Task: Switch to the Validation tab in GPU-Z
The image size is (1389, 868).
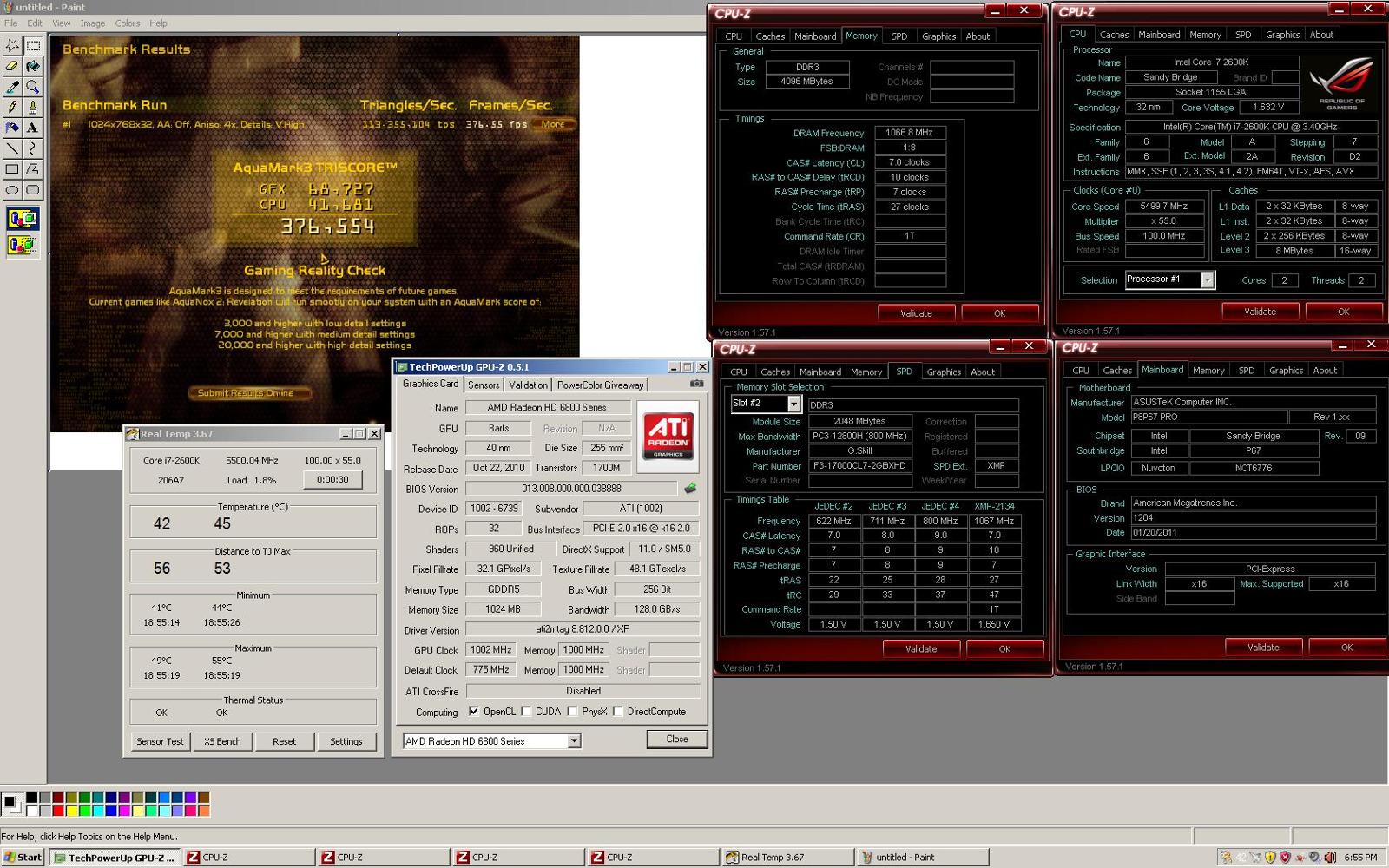Action: click(x=528, y=385)
